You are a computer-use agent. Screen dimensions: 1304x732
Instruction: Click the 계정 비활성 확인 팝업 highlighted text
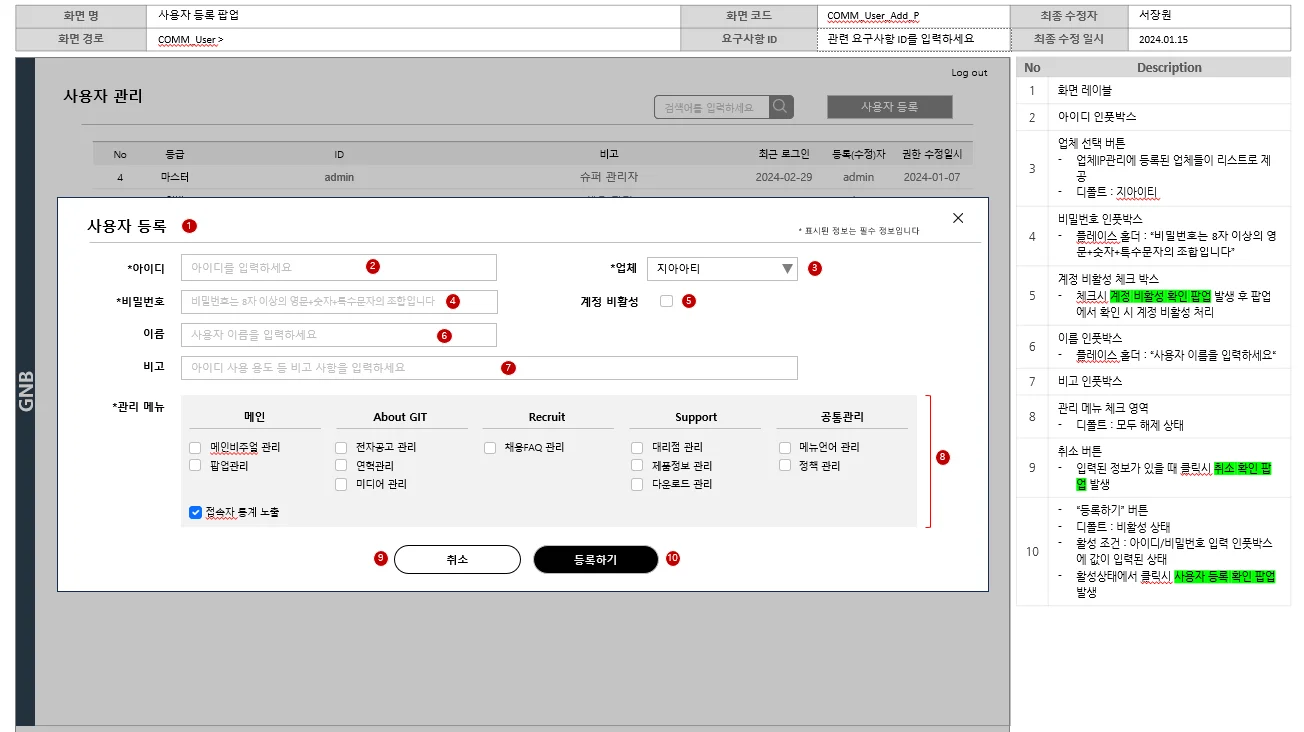click(x=1160, y=296)
